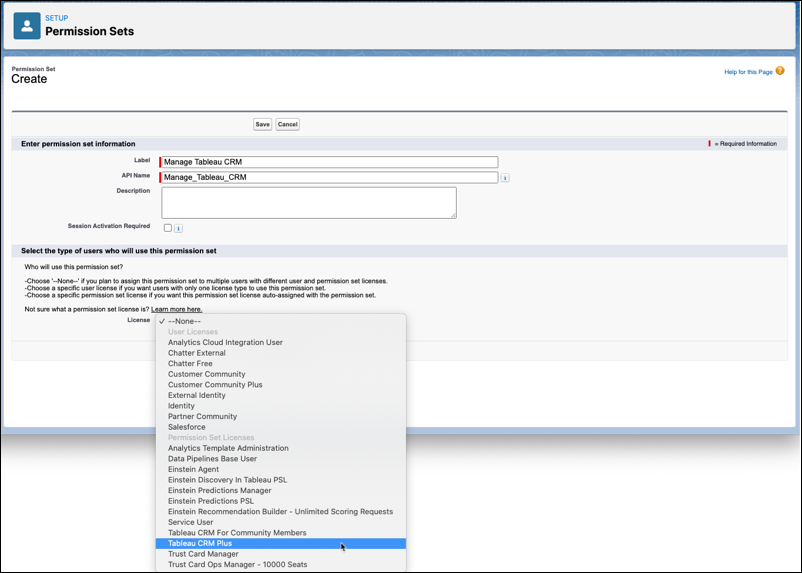Click the Permission Sets user icon

[x=27, y=26]
